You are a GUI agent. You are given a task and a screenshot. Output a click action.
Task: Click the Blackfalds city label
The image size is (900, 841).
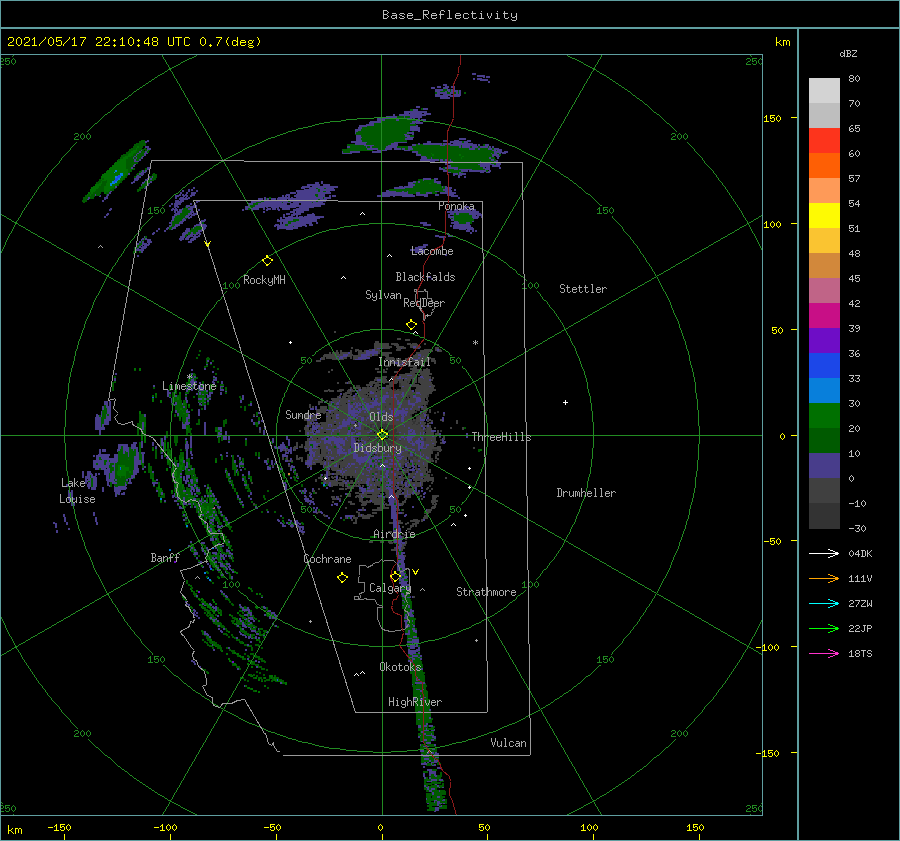point(425,277)
